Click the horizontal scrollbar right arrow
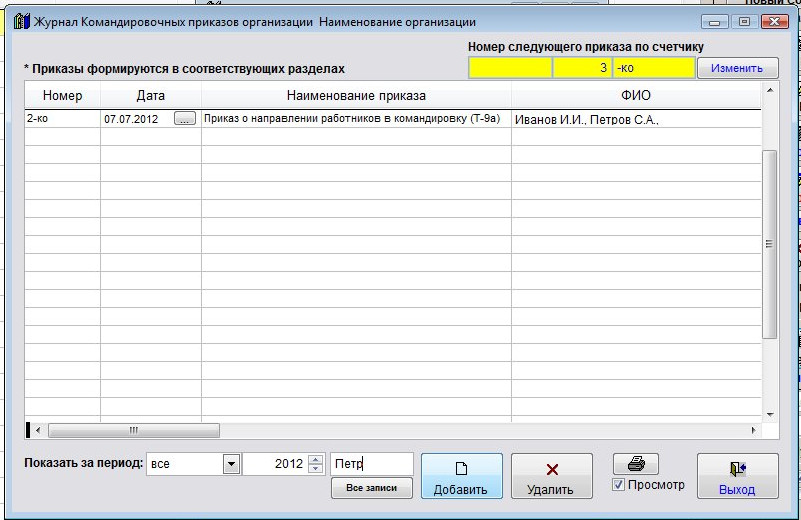801x520 pixels. point(753,430)
